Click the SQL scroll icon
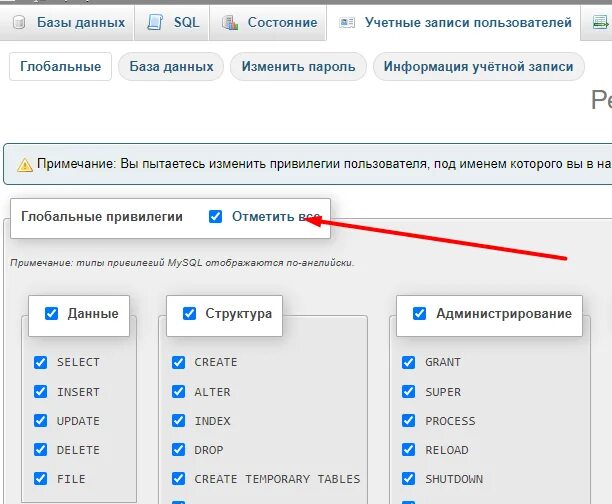 tap(155, 22)
